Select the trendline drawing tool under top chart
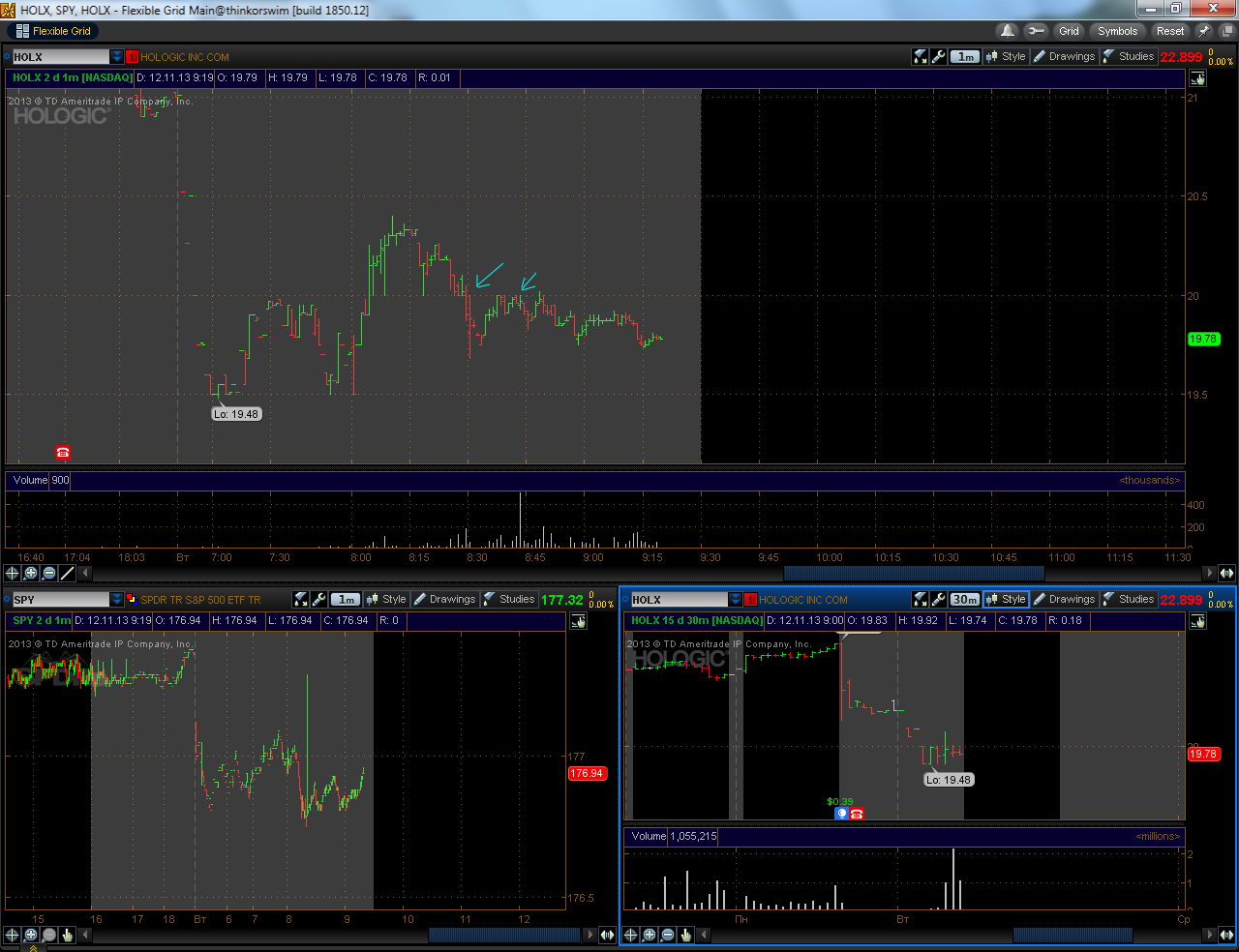The image size is (1239, 952). pos(67,573)
